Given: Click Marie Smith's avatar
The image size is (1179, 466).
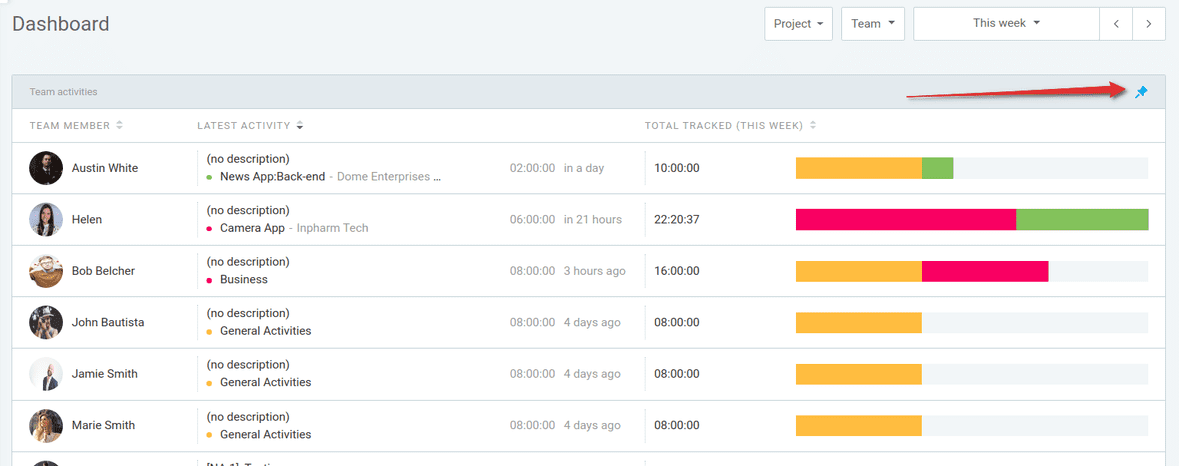Looking at the screenshot, I should click(x=46, y=425).
